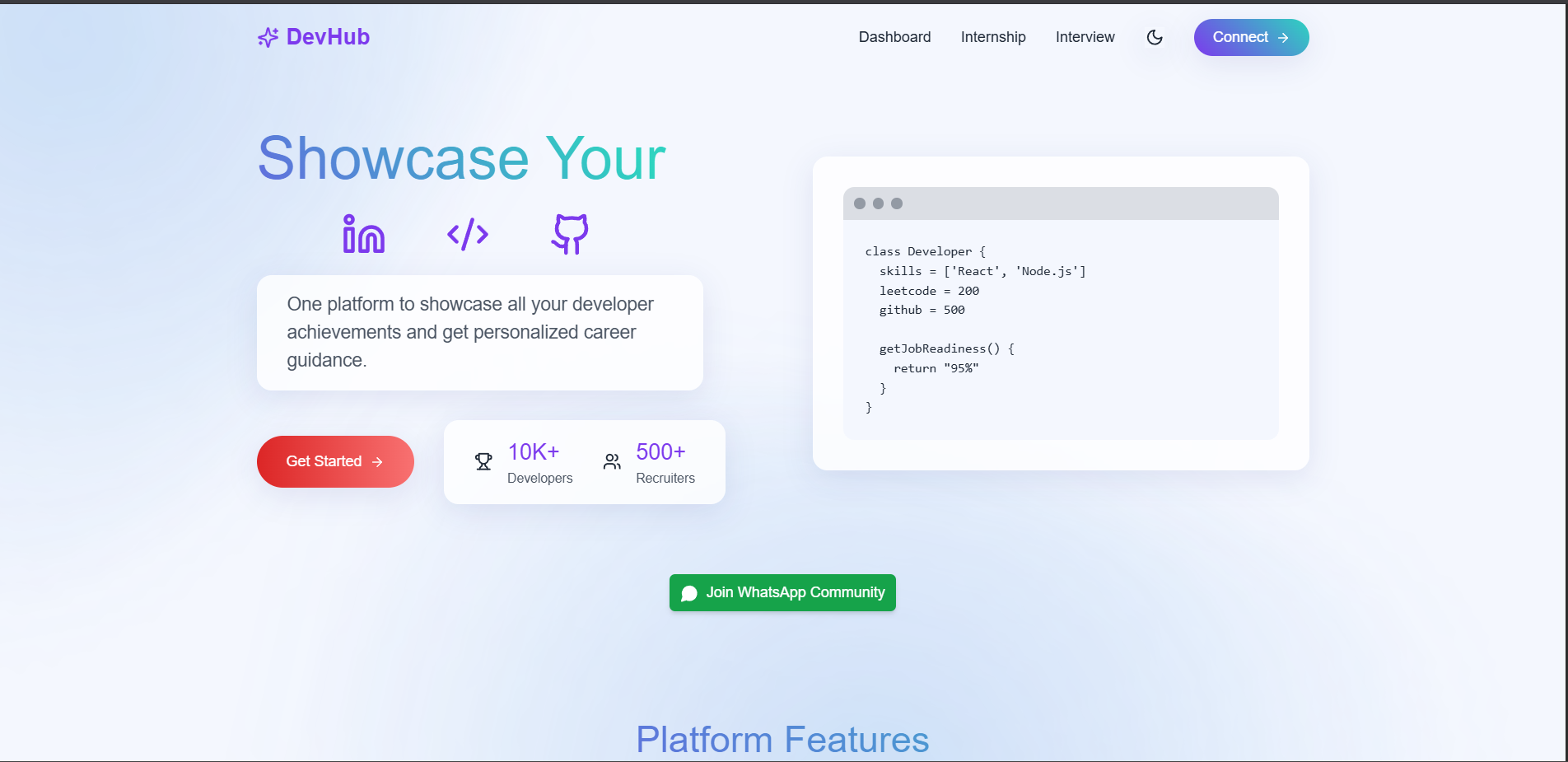Select the LinkedIn icon under the headline
Image resolution: width=1568 pixels, height=762 pixels.
(x=363, y=234)
